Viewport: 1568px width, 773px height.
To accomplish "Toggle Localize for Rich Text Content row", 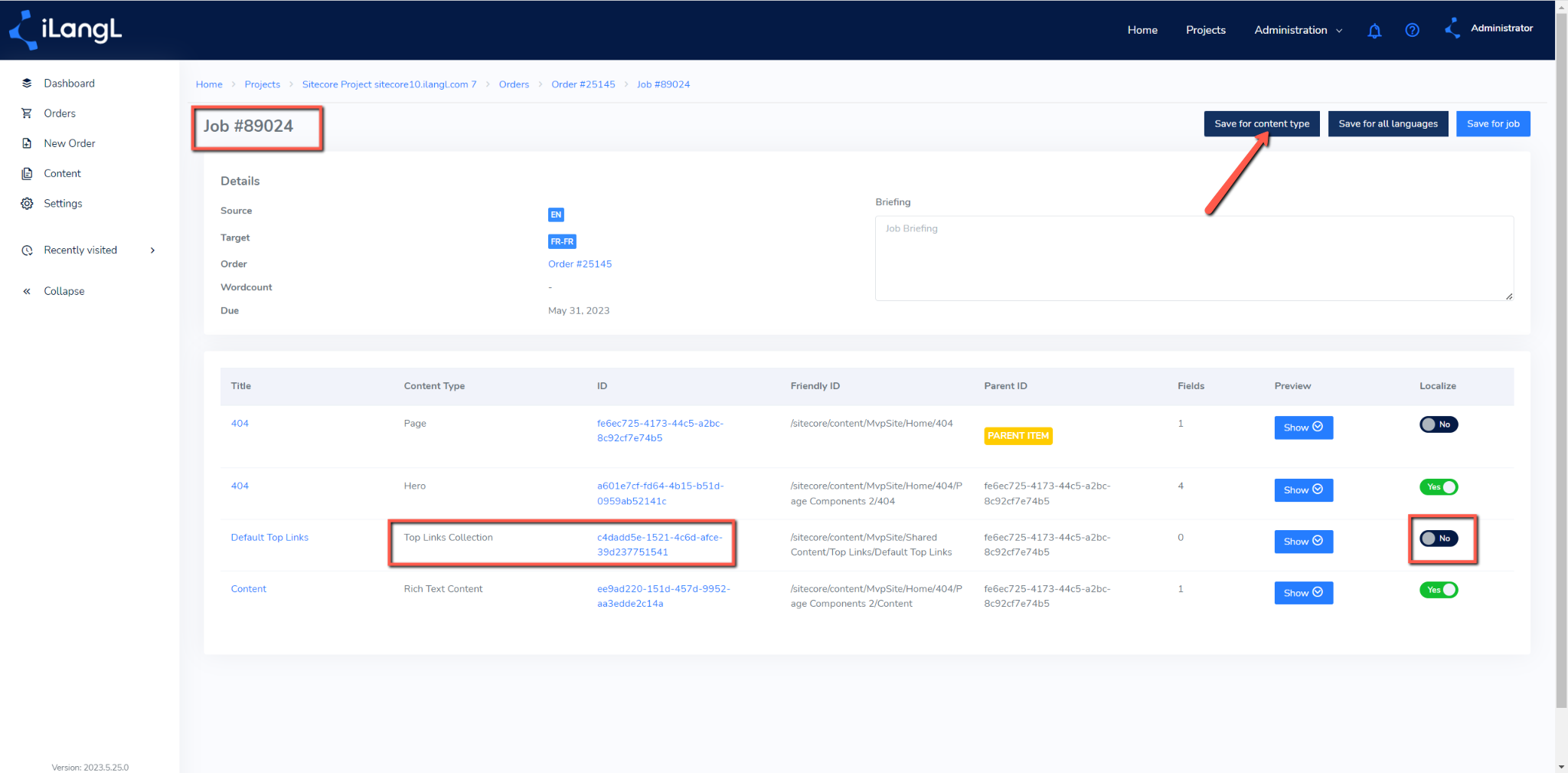I will coord(1439,590).
